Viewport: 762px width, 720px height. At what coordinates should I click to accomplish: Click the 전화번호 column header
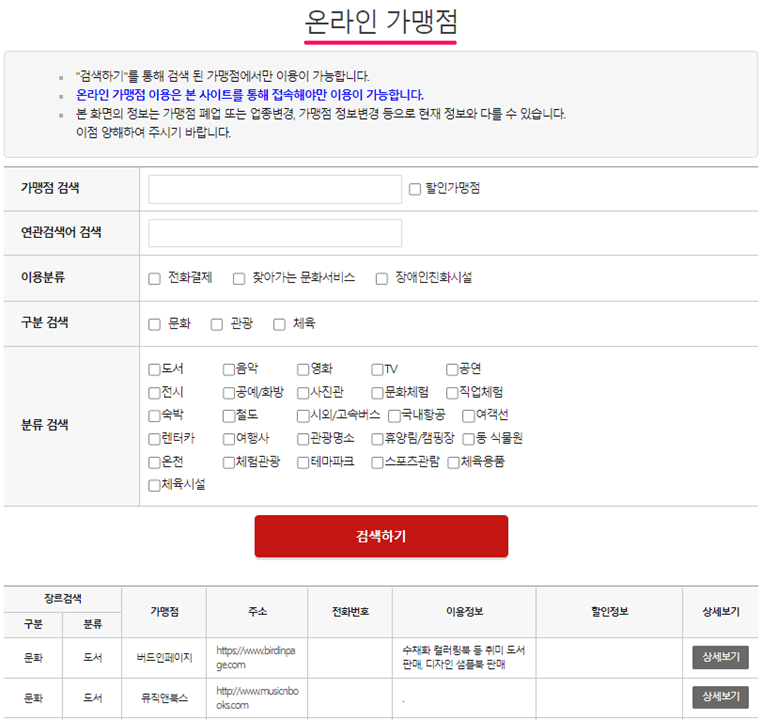[x=350, y=612]
